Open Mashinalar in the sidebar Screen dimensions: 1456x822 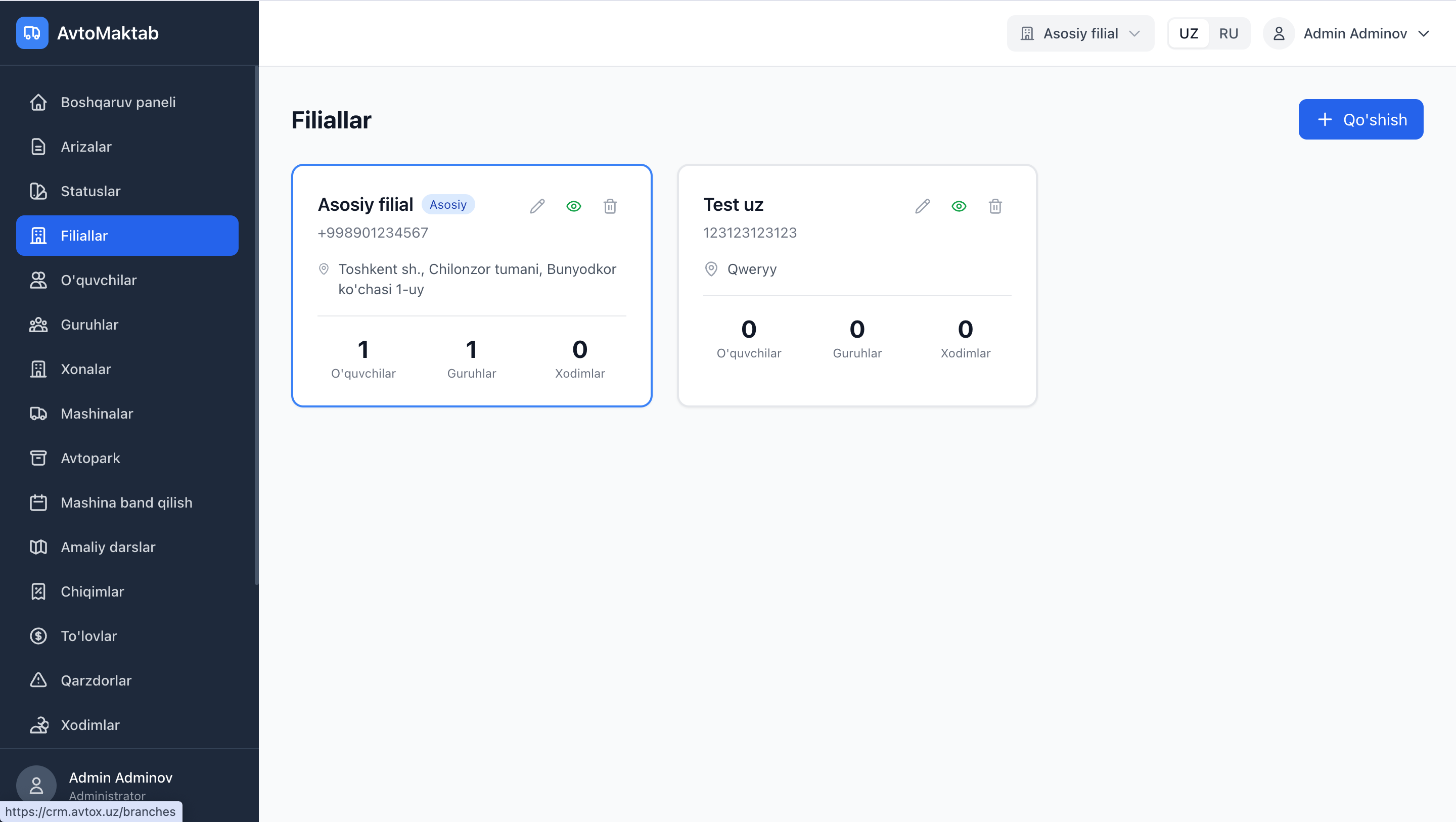pos(97,413)
